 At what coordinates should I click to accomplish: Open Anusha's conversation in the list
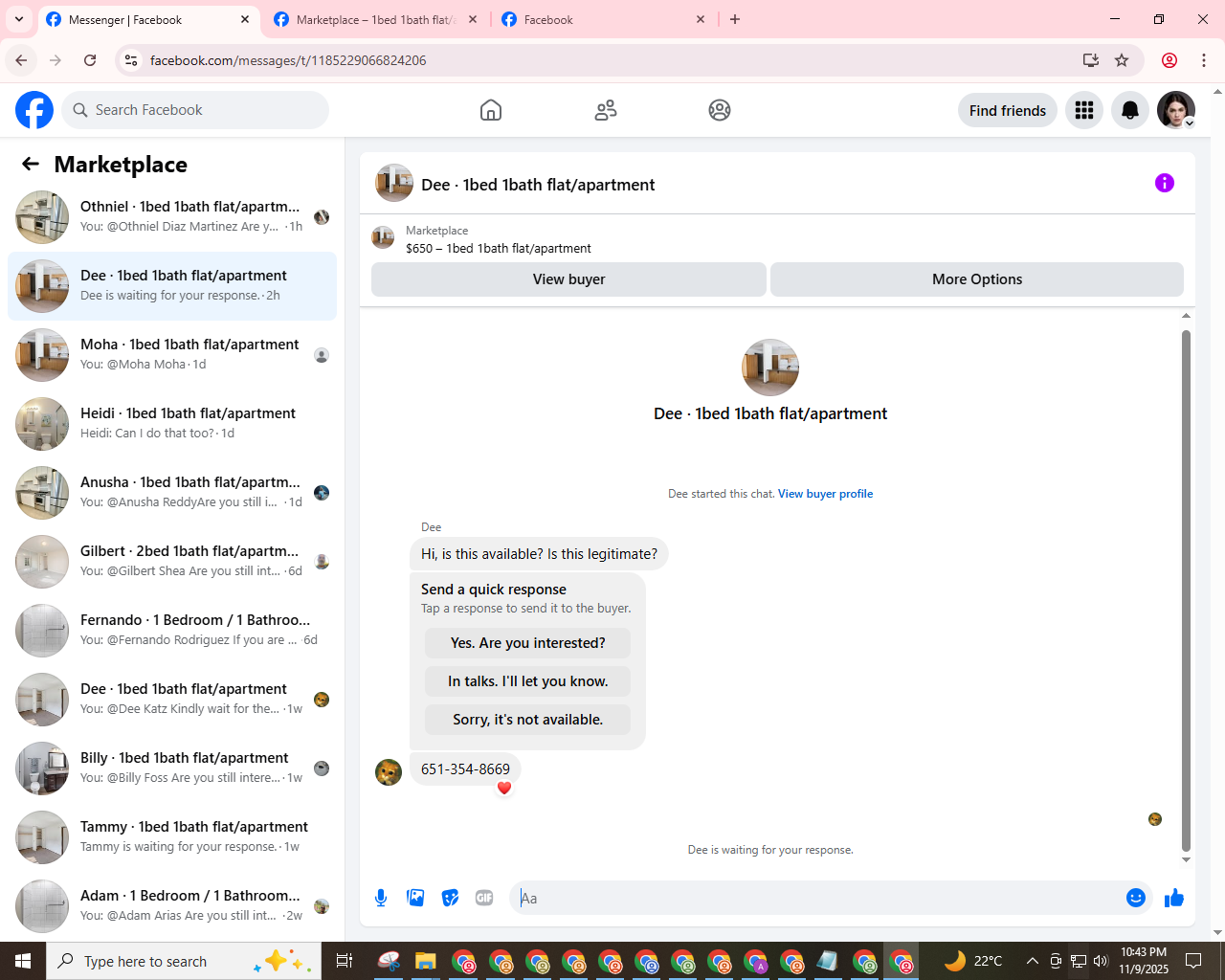pyautogui.click(x=172, y=493)
